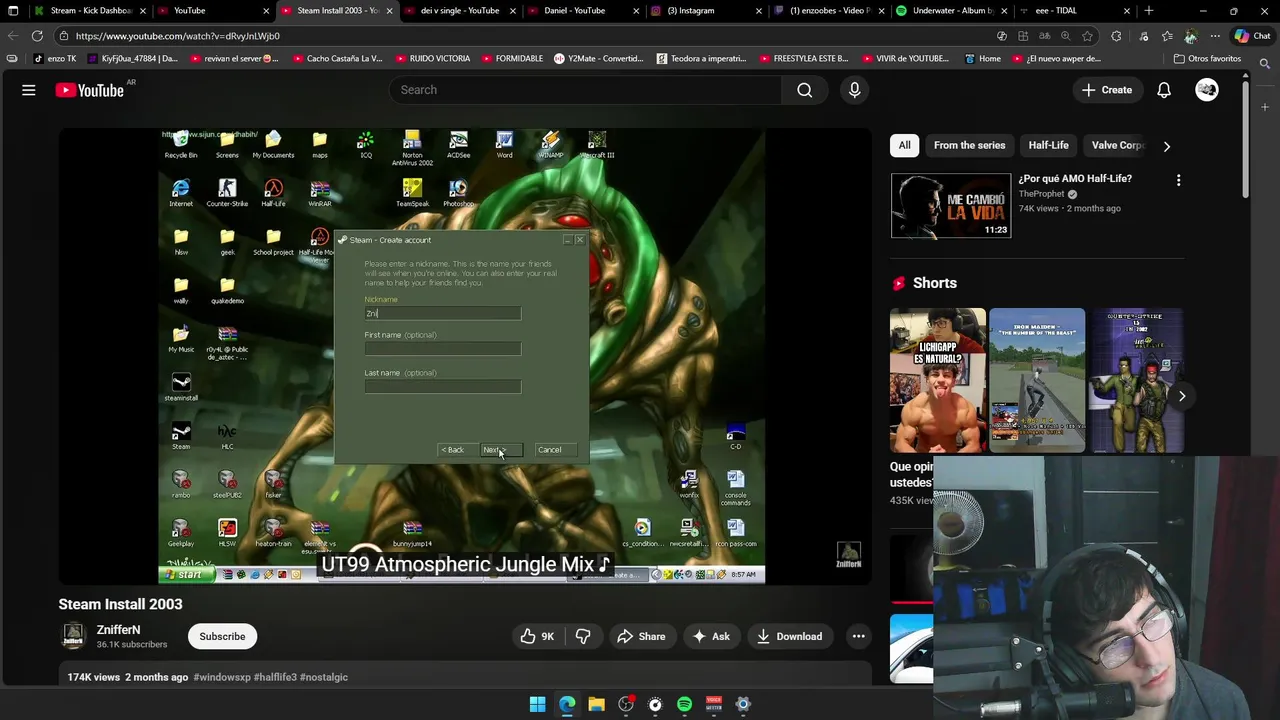
Task: Go back in the browser
Action: [13, 36]
